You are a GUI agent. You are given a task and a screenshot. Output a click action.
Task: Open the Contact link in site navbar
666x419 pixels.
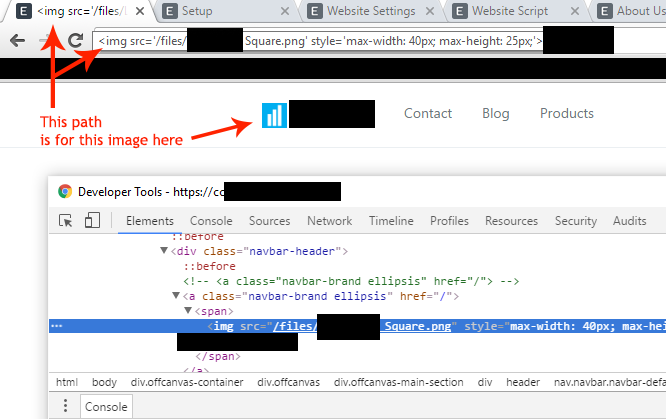428,113
